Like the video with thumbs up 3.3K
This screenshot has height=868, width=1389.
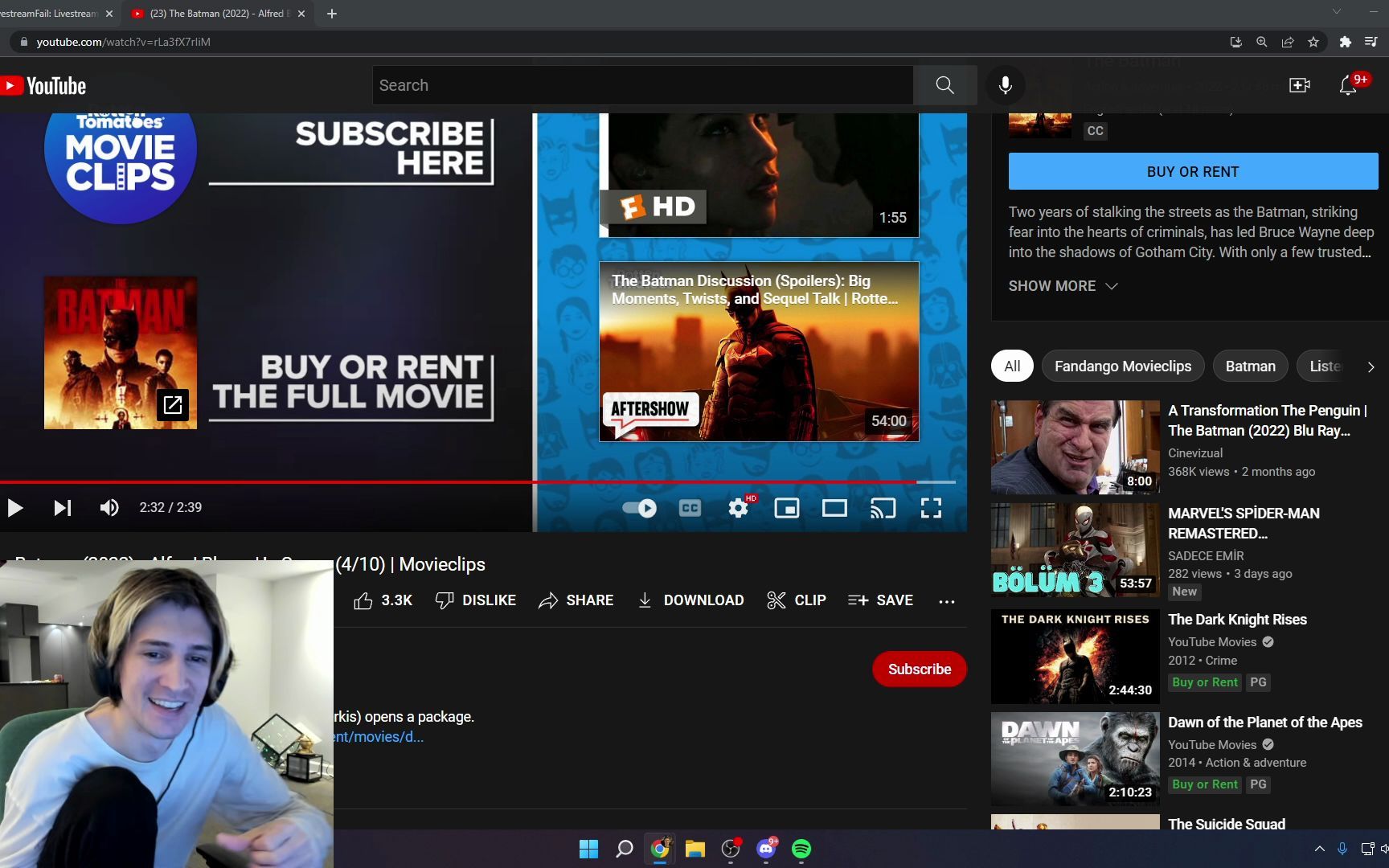coord(383,600)
